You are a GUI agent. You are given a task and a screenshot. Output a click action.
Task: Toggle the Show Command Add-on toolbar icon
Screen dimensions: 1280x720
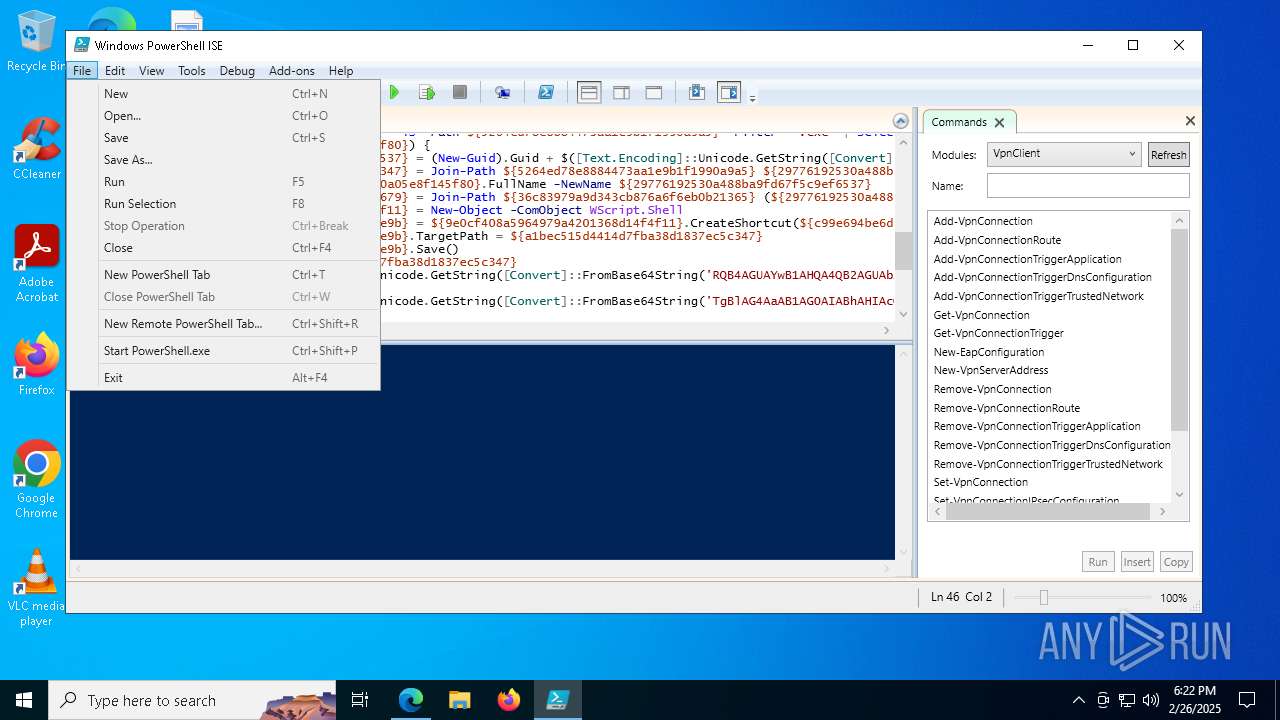point(729,93)
